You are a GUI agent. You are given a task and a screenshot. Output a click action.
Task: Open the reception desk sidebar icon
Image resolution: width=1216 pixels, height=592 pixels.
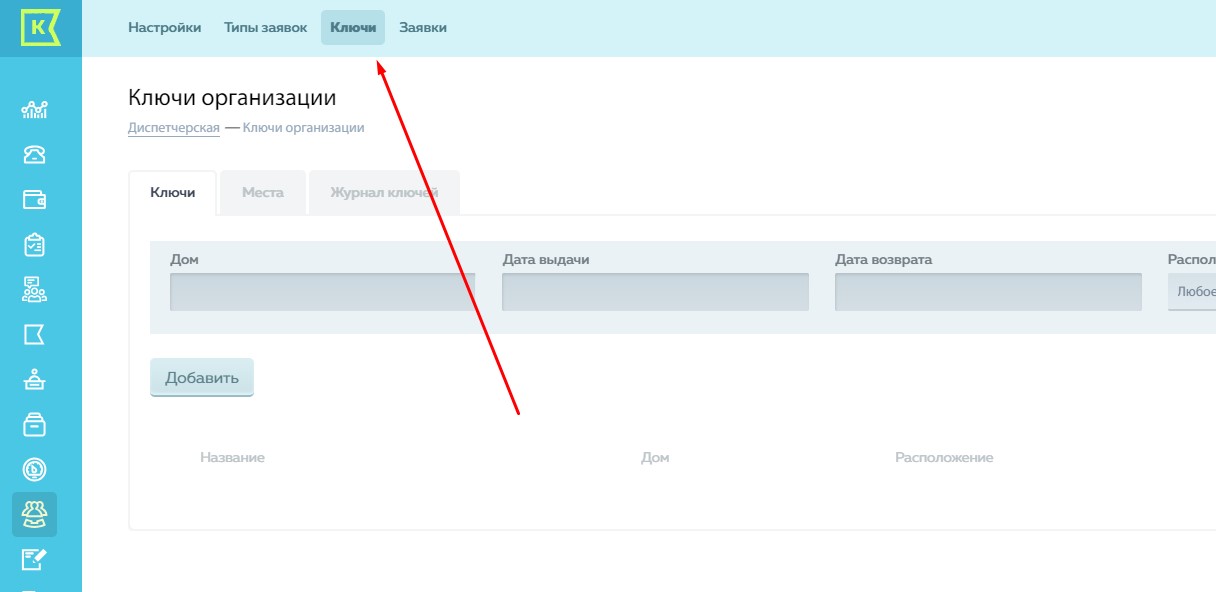pyautogui.click(x=35, y=379)
